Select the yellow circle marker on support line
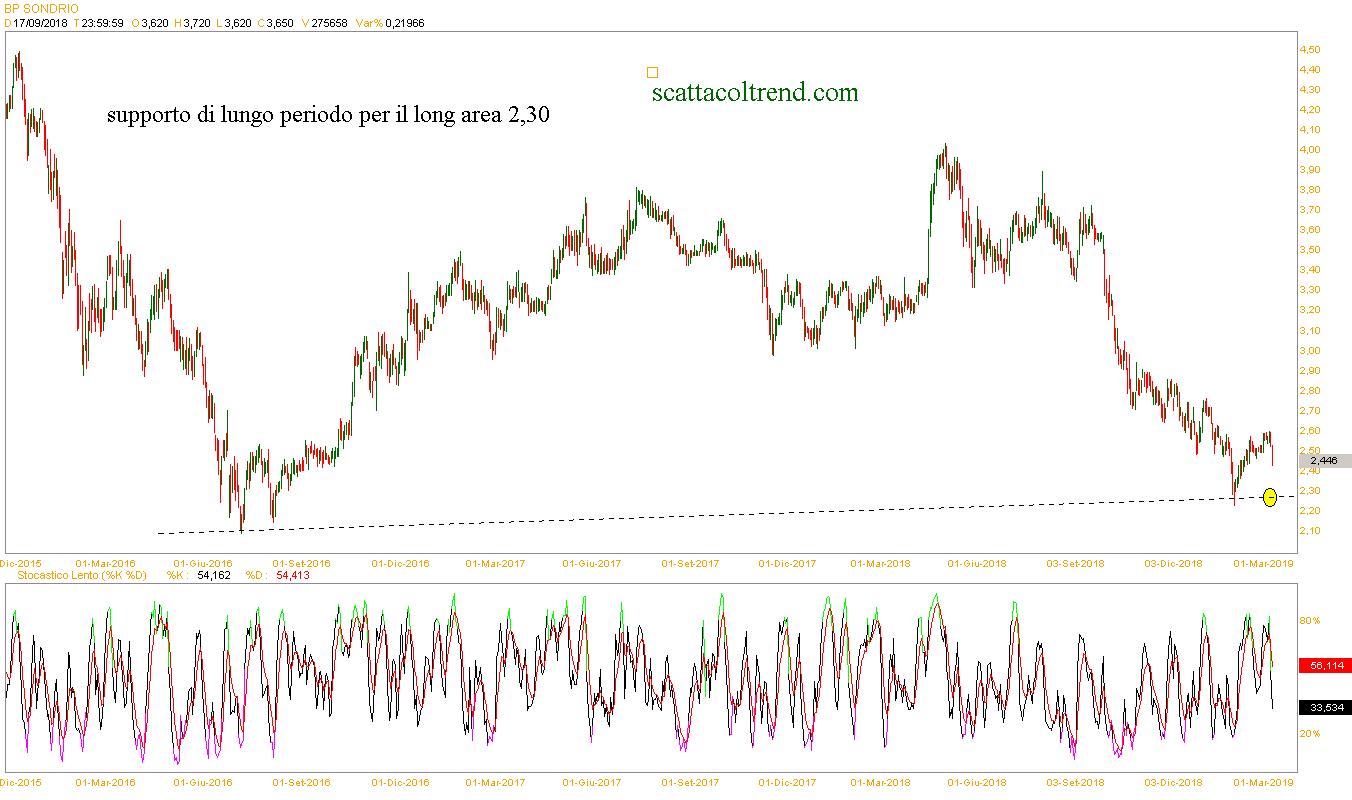Screen dimensions: 1352x800 point(1269,497)
